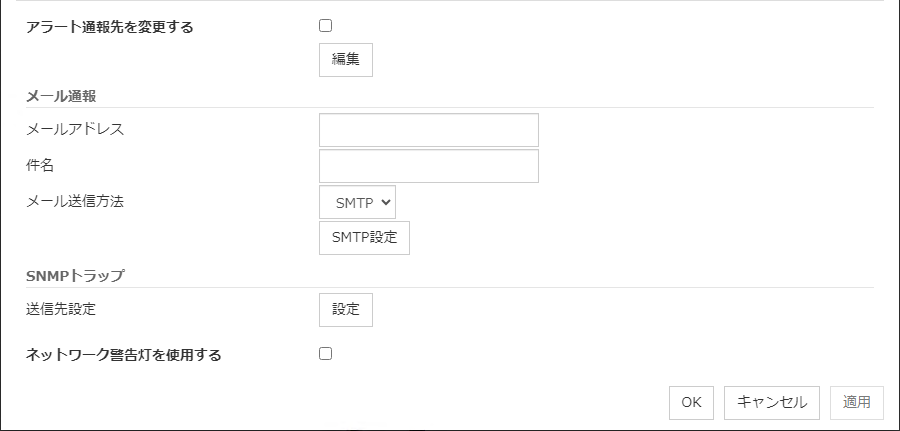Viewport: 900px width, 431px height.
Task: Confirm with the OK button
Action: point(691,402)
